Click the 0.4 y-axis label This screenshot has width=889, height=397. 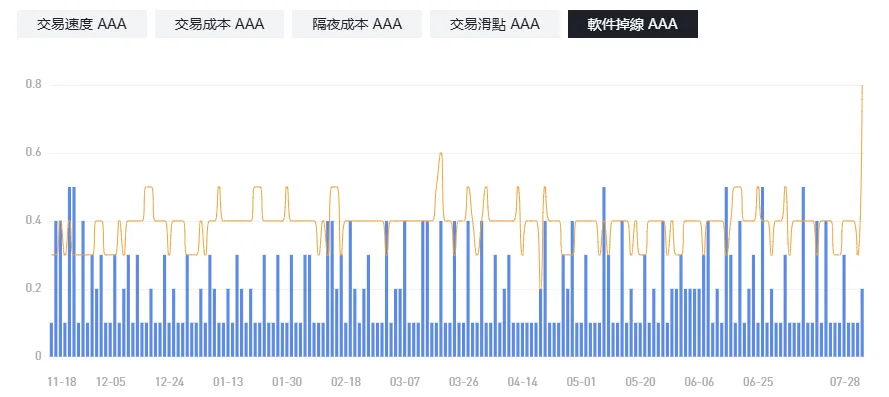click(33, 221)
